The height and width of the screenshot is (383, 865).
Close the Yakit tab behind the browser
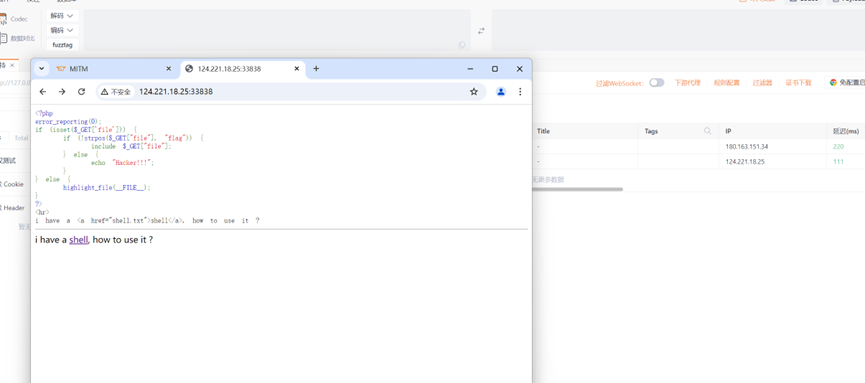click(x=12, y=65)
